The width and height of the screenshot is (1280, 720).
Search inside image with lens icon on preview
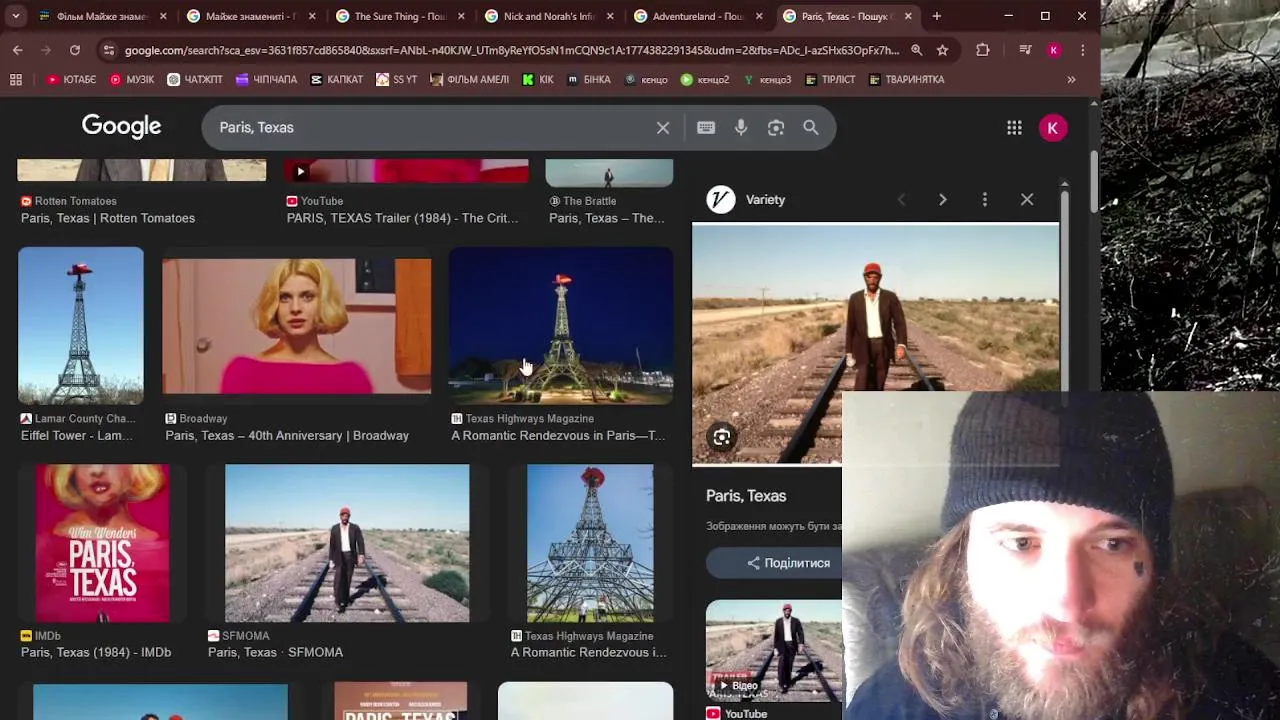point(722,437)
